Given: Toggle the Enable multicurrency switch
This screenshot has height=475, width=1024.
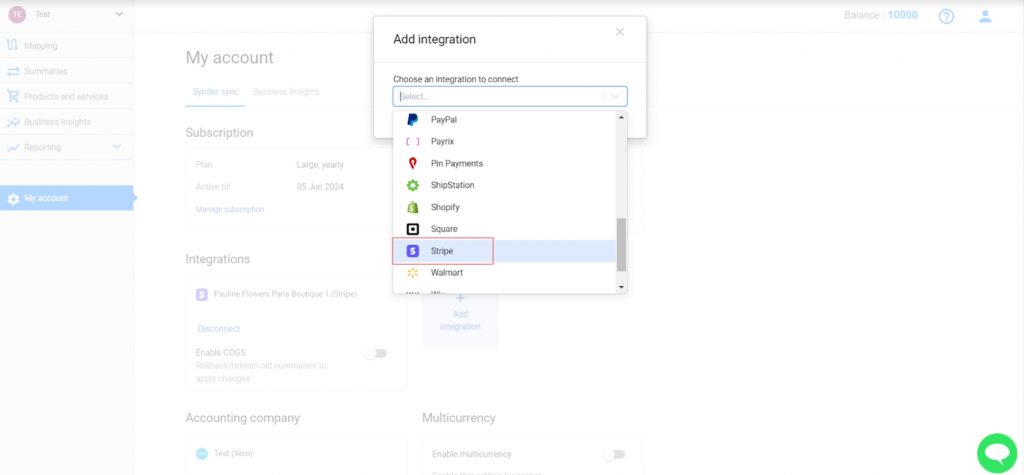Looking at the screenshot, I should [614, 454].
